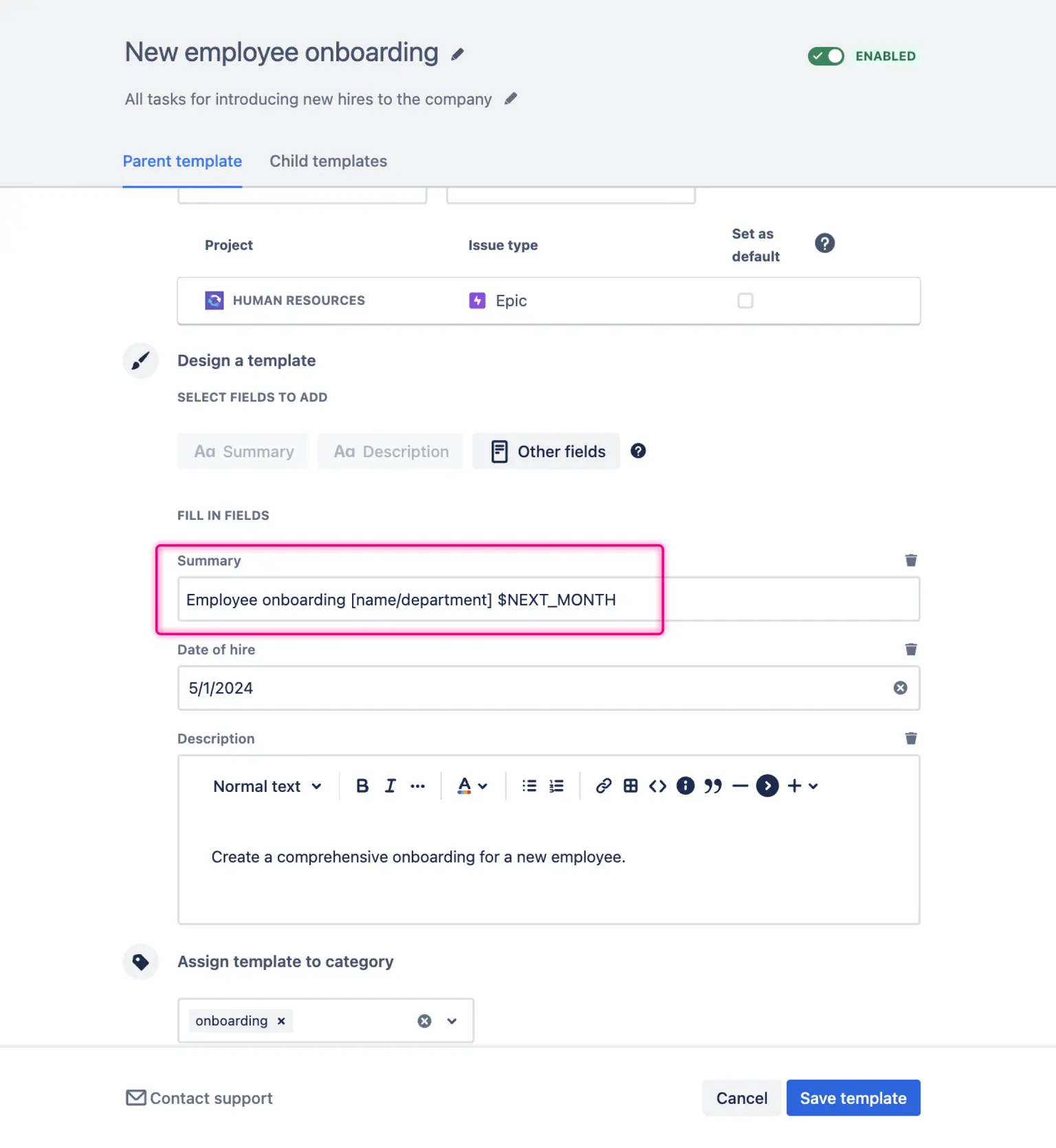Create a bullet list in description
1056x1148 pixels.
point(529,786)
